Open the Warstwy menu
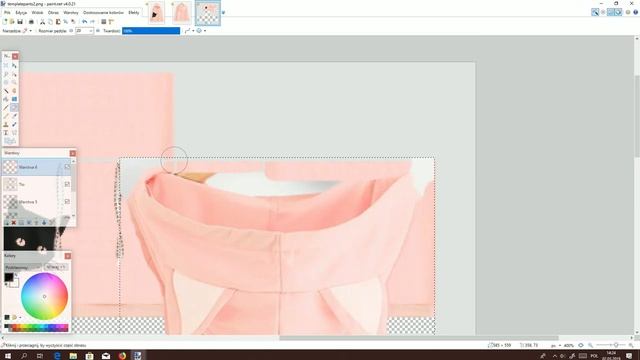 click(x=71, y=13)
